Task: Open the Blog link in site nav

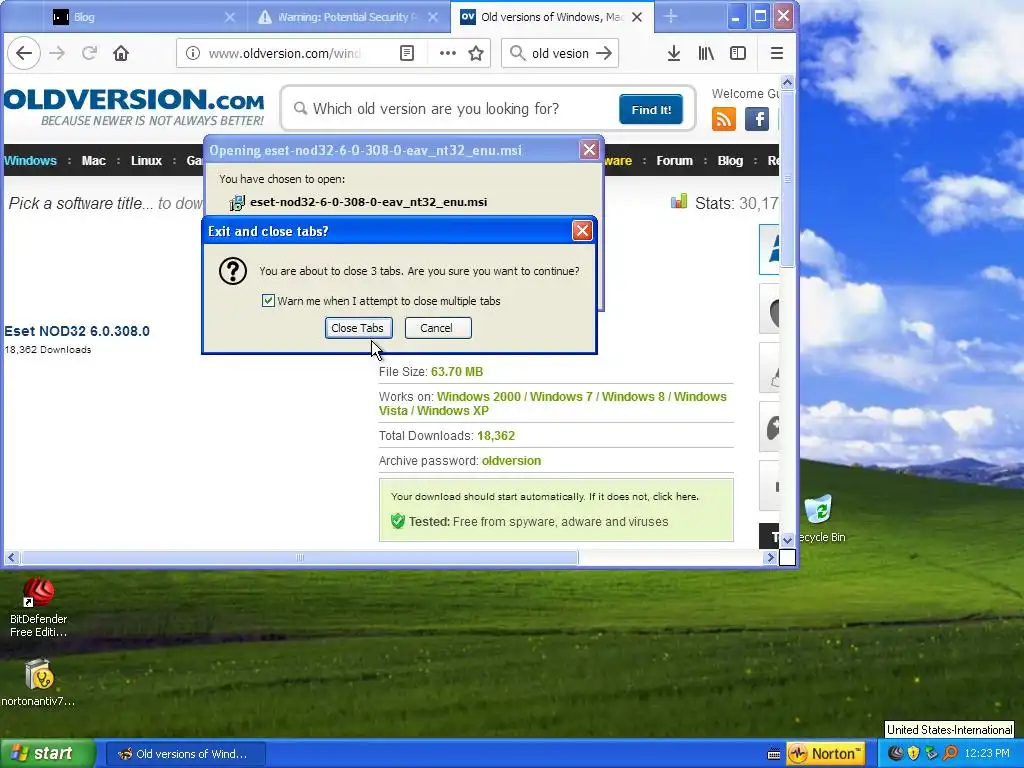Action: tap(730, 161)
